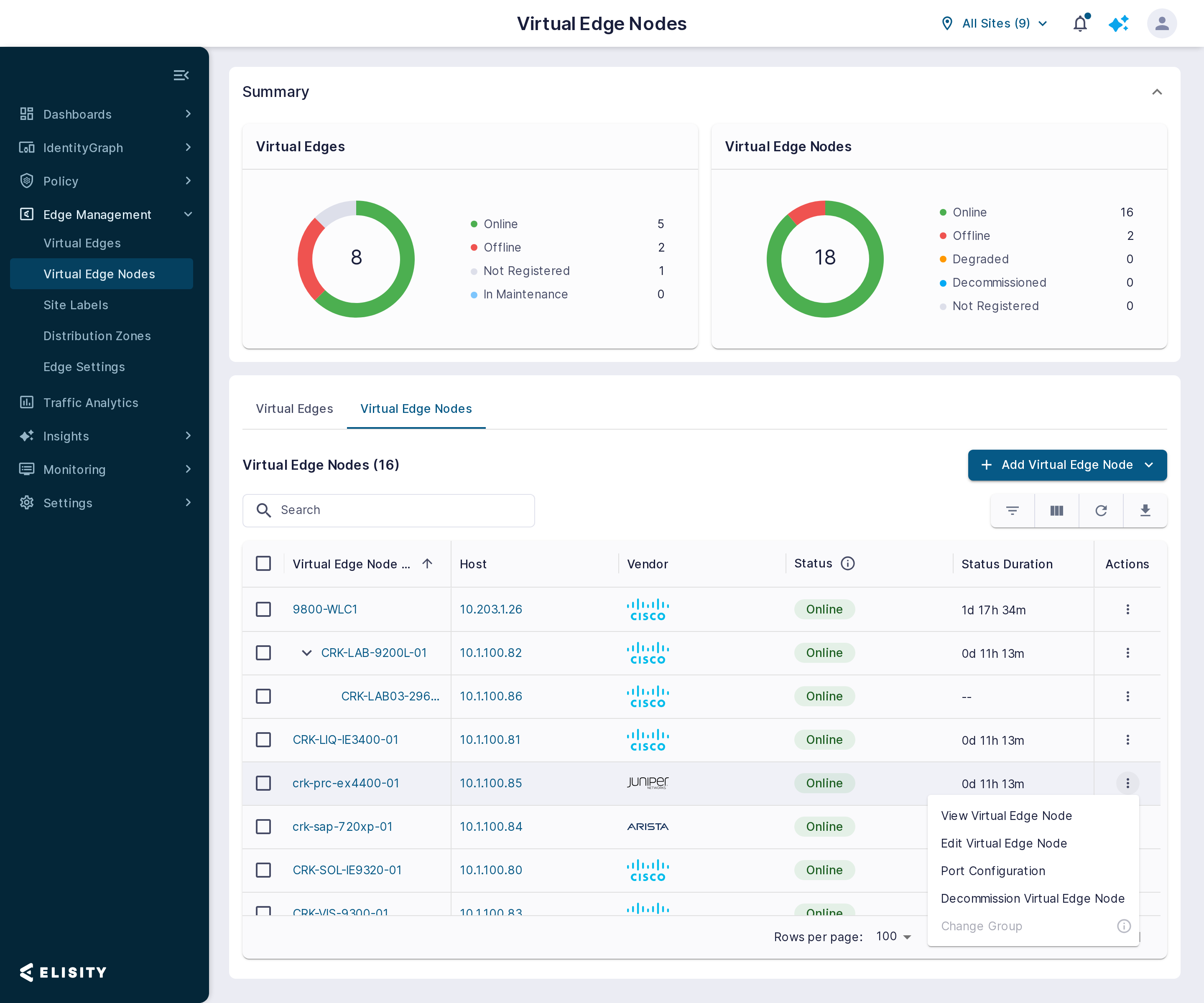
Task: Open the All Sites dropdown
Action: point(995,23)
